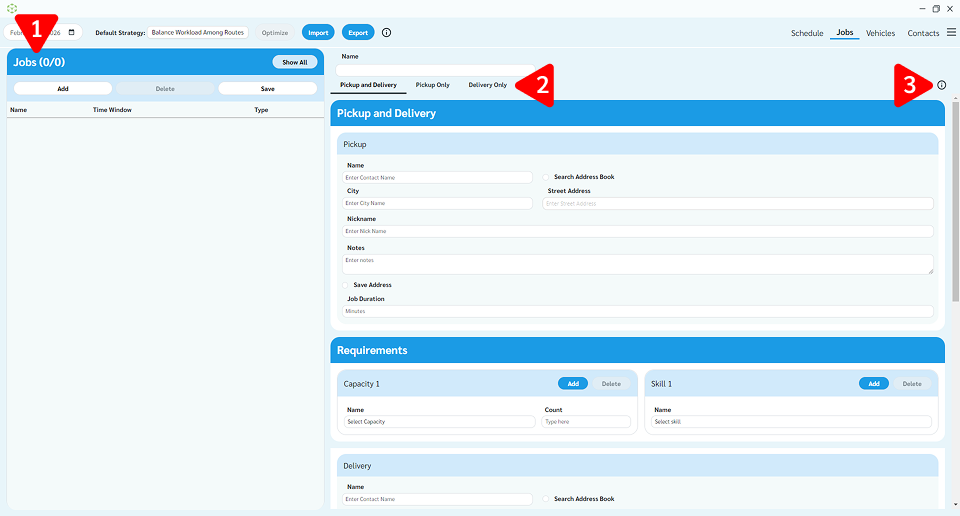Open the date picker calendar icon

click(71, 32)
